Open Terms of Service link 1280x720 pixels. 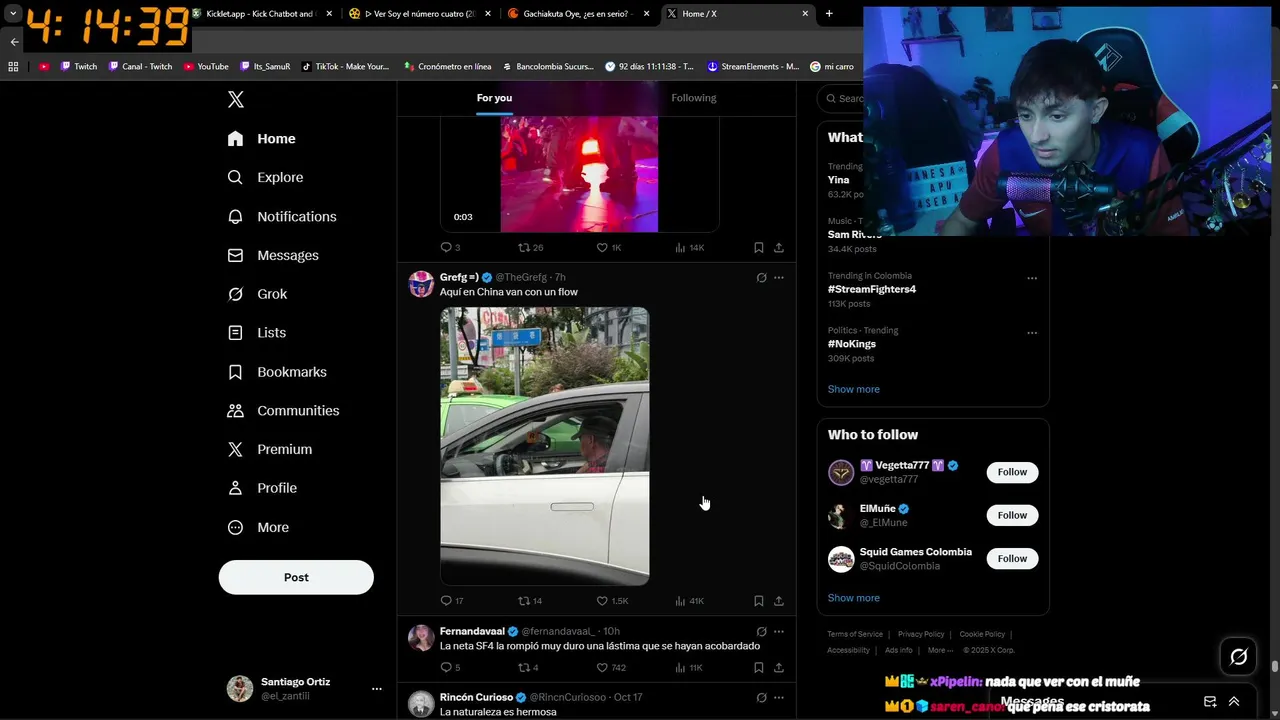coord(855,634)
